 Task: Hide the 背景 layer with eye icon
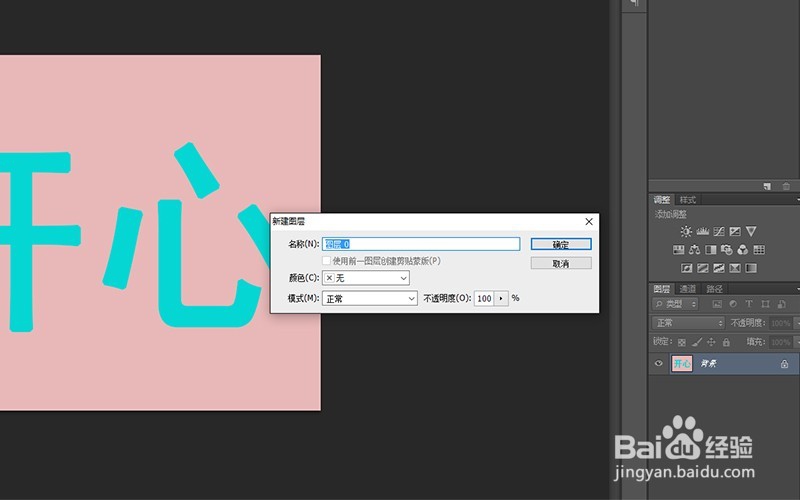click(x=659, y=364)
